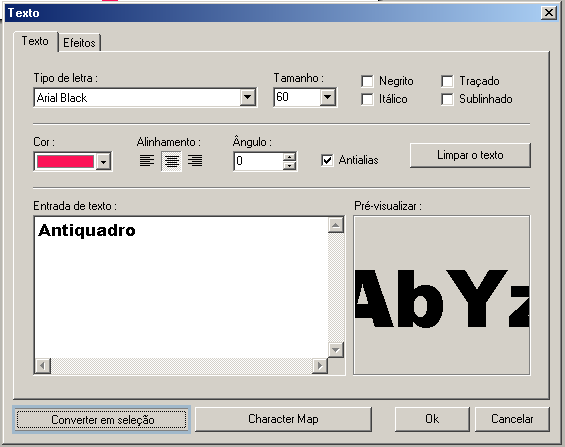Click Limpar o texto button
Viewport: 565px width, 447px height.
coord(470,155)
